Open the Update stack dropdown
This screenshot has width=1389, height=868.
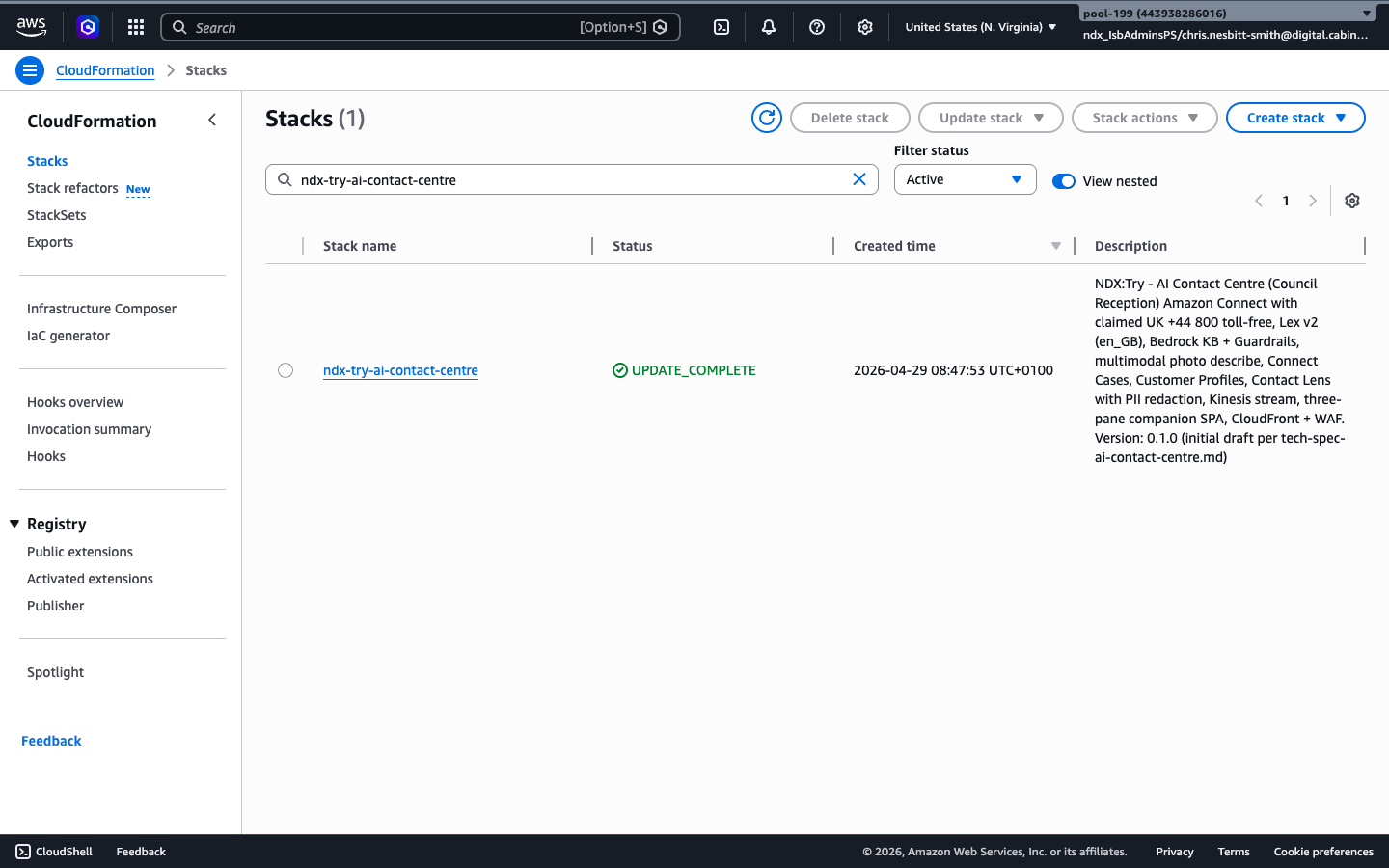[x=991, y=118]
